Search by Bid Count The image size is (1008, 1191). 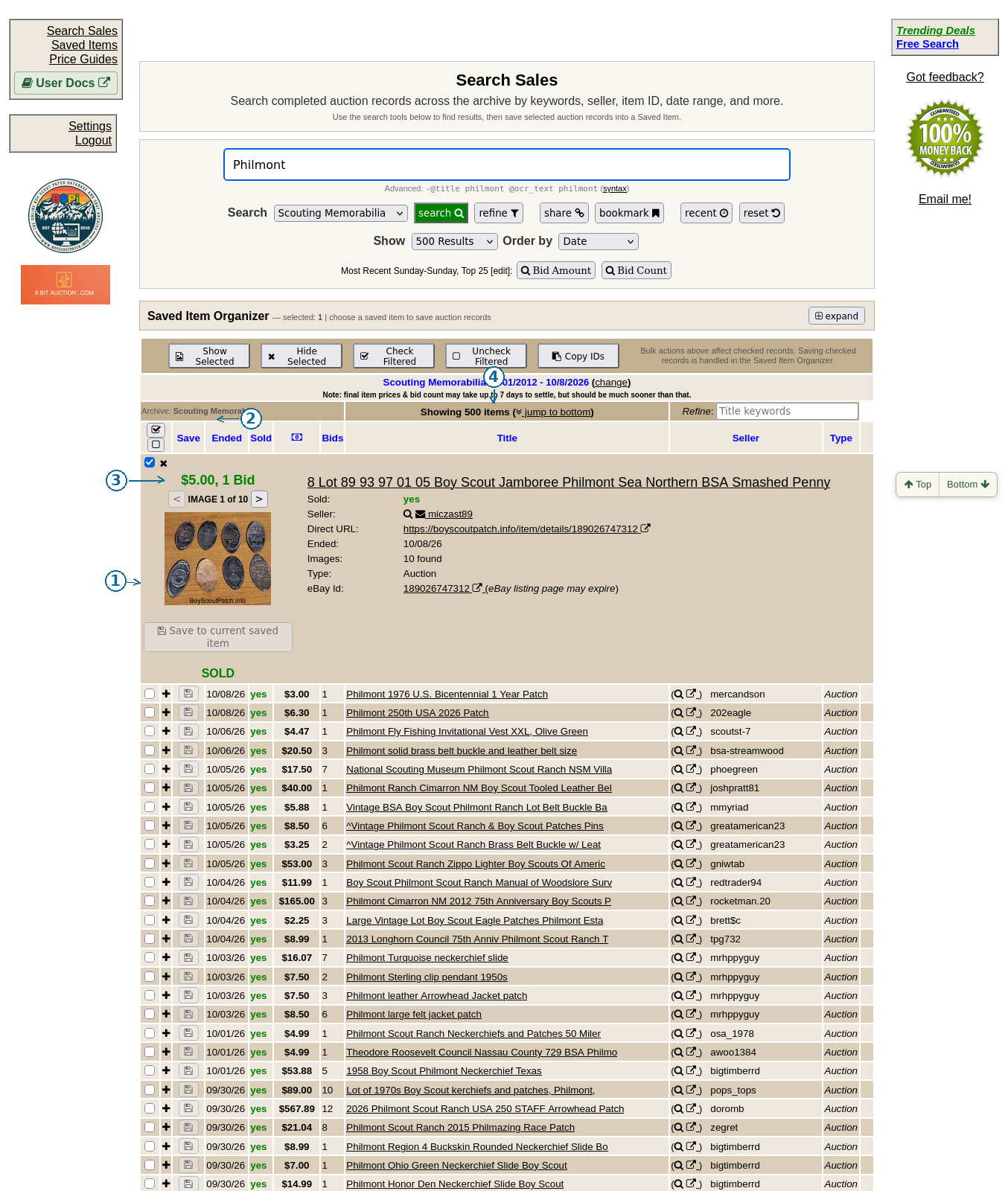pyautogui.click(x=637, y=270)
